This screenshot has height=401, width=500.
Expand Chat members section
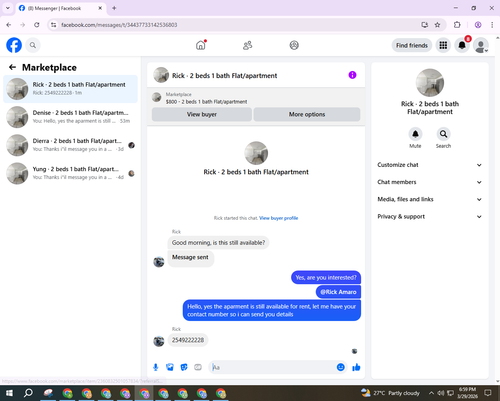coord(430,182)
